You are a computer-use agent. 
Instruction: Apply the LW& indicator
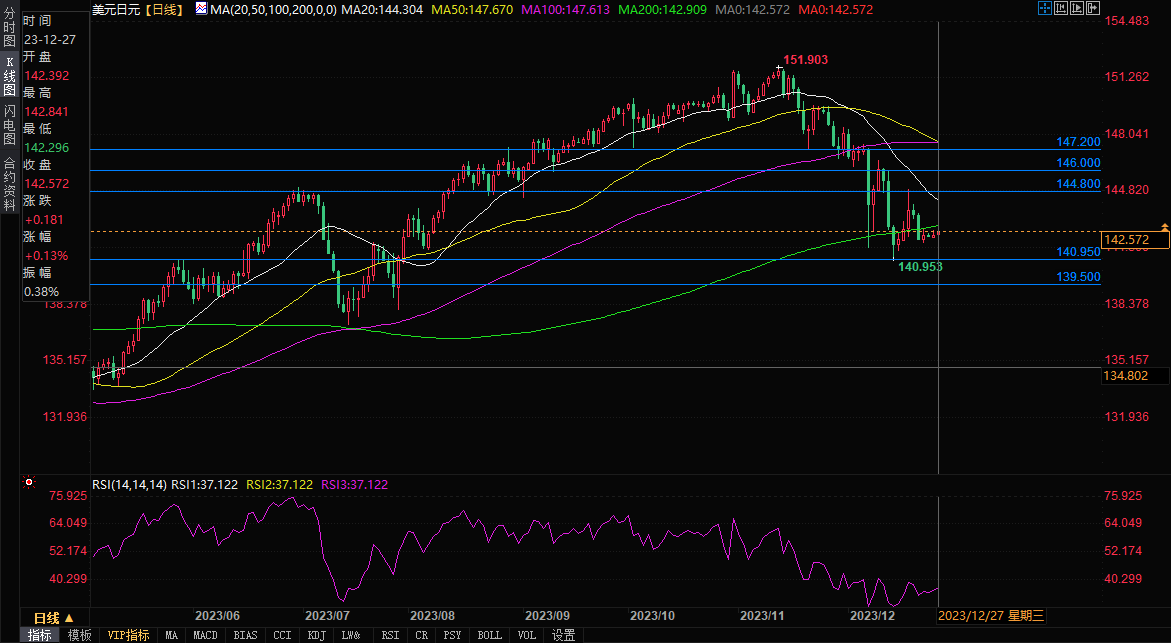(x=351, y=635)
